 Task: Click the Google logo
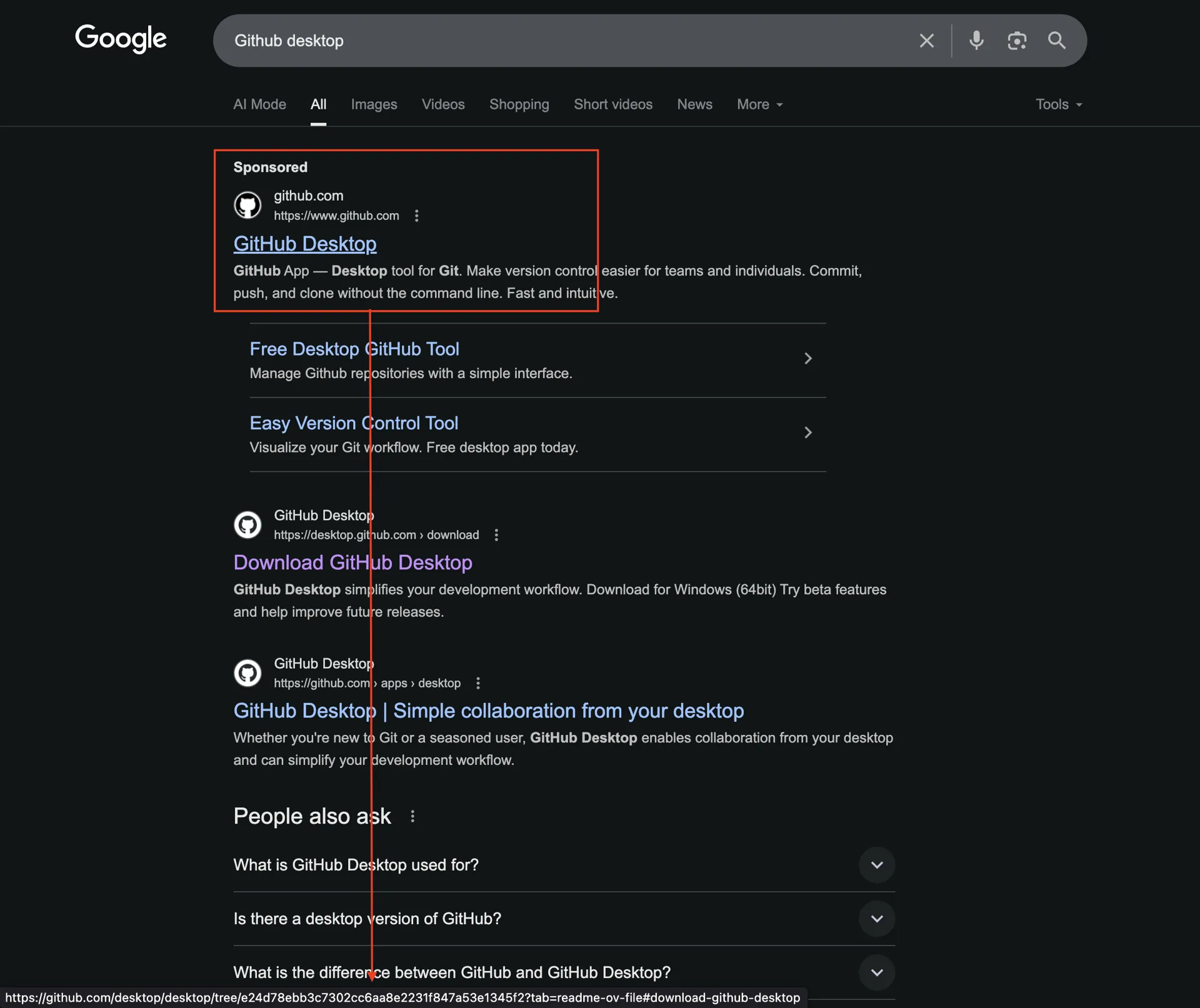tap(121, 39)
